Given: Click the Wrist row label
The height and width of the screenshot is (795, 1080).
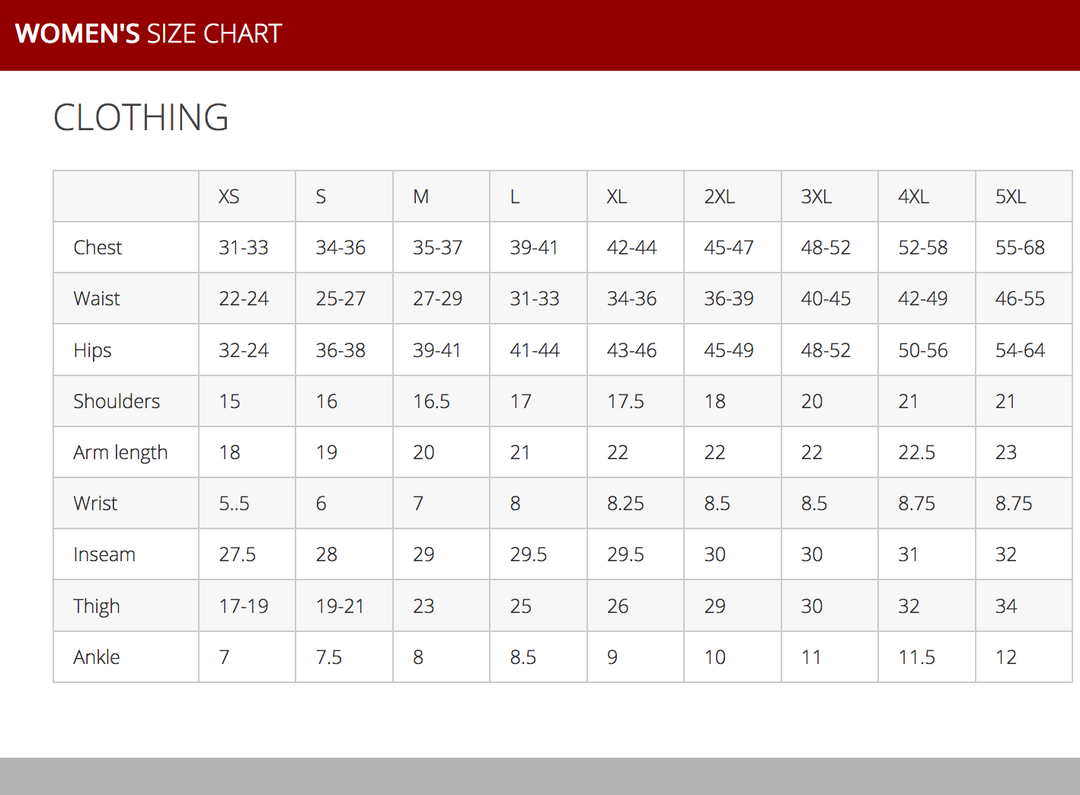Looking at the screenshot, I should click(x=95, y=504).
